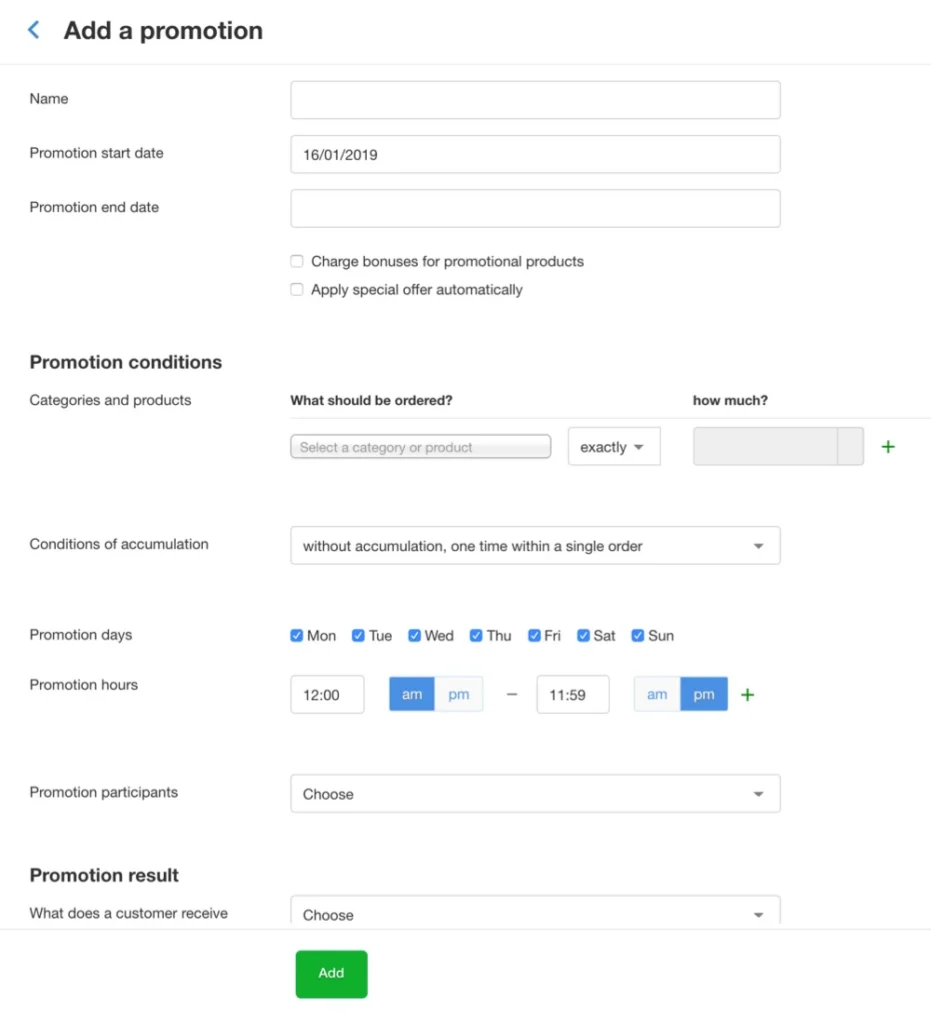
Task: Click the Promotion end date field
Action: [x=535, y=208]
